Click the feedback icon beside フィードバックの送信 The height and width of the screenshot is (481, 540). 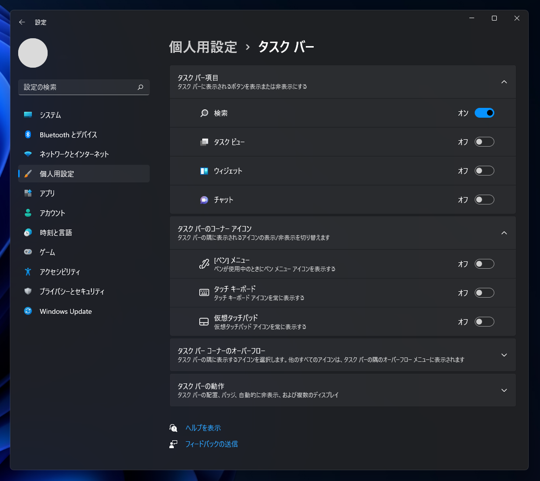click(173, 444)
